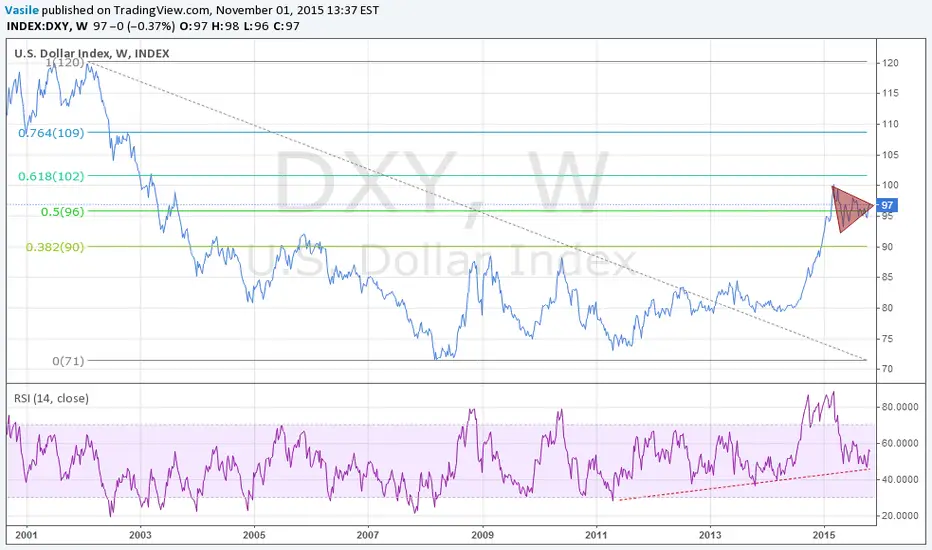Click the 2009 time axis label
932x550 pixels.
[x=482, y=535]
